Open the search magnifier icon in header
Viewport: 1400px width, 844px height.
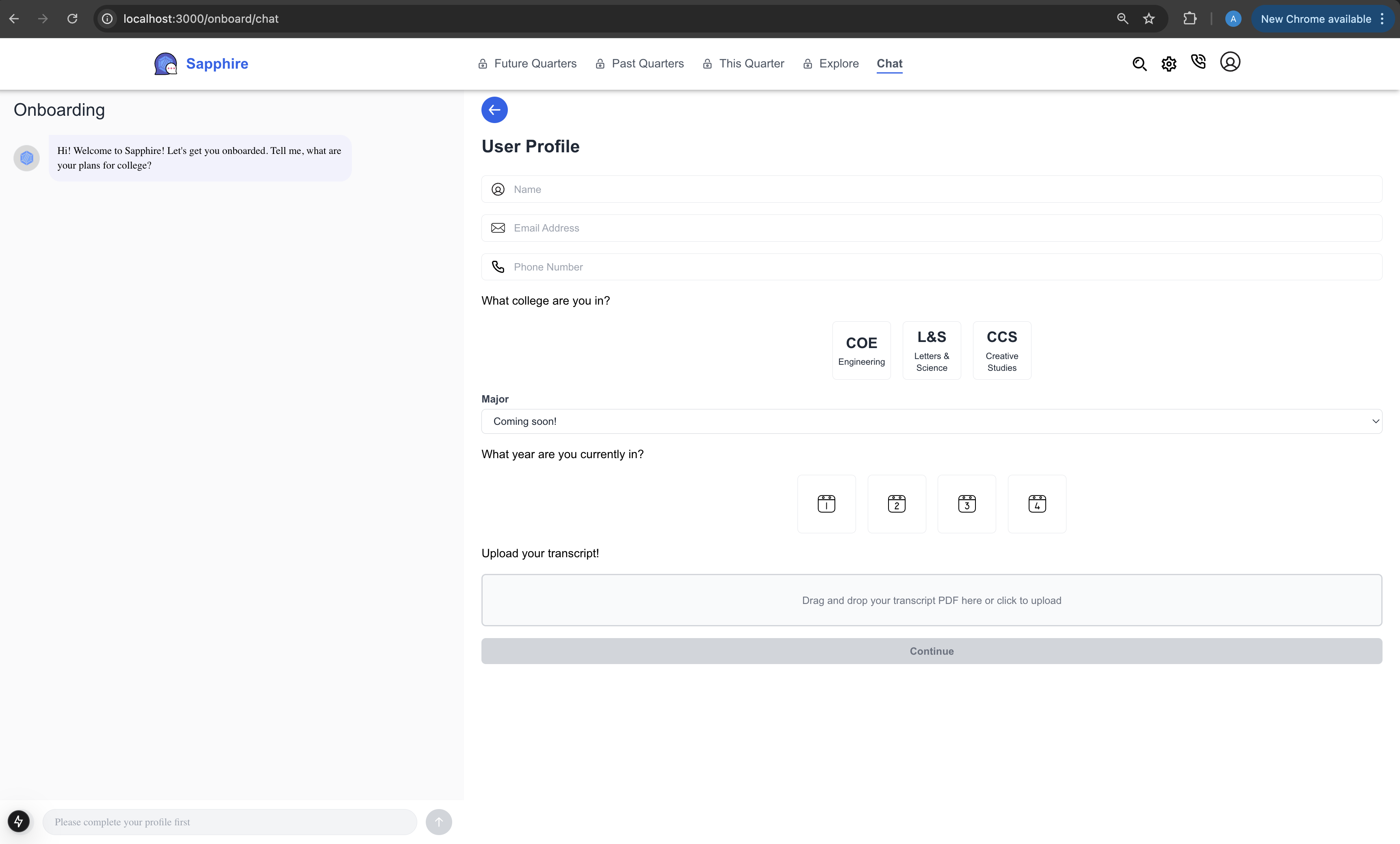[x=1139, y=64]
